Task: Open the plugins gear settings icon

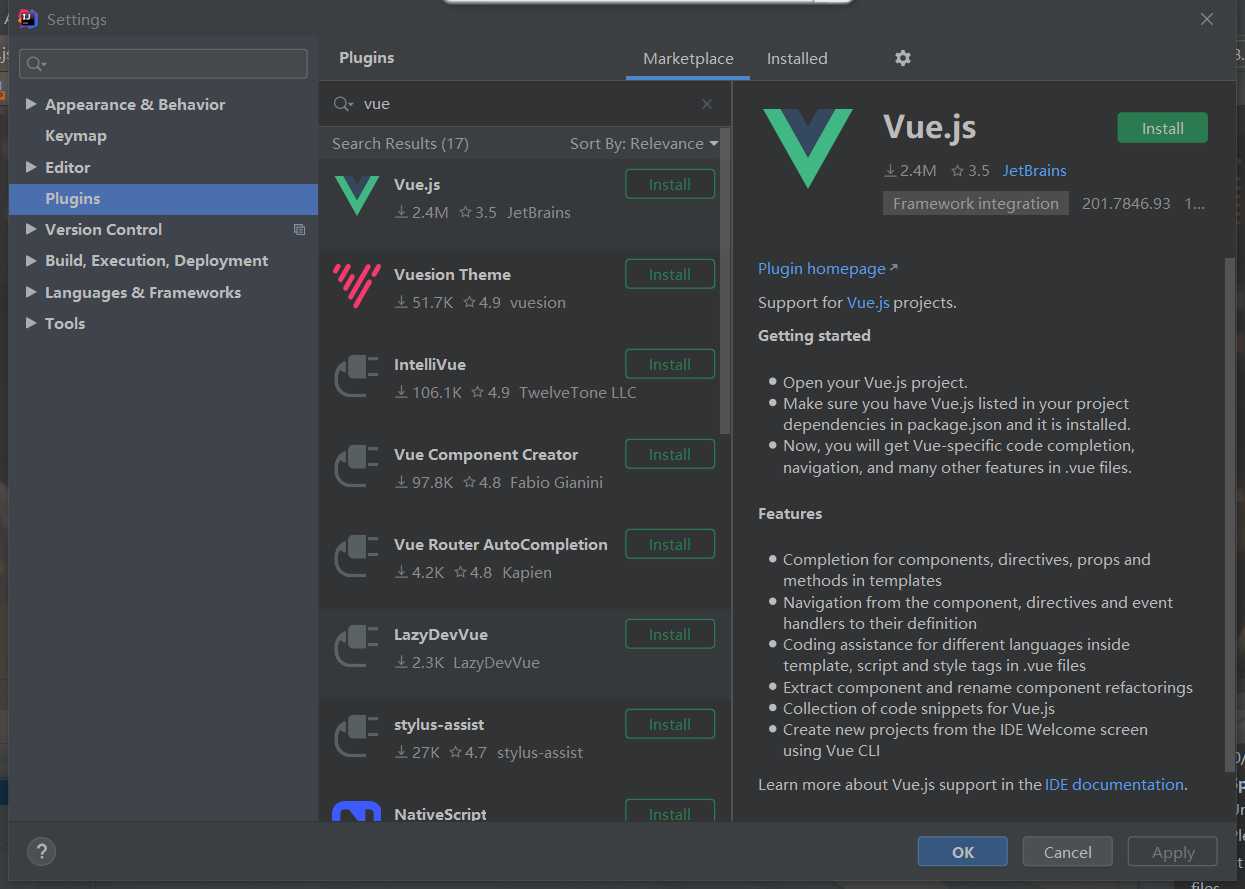Action: click(x=902, y=58)
